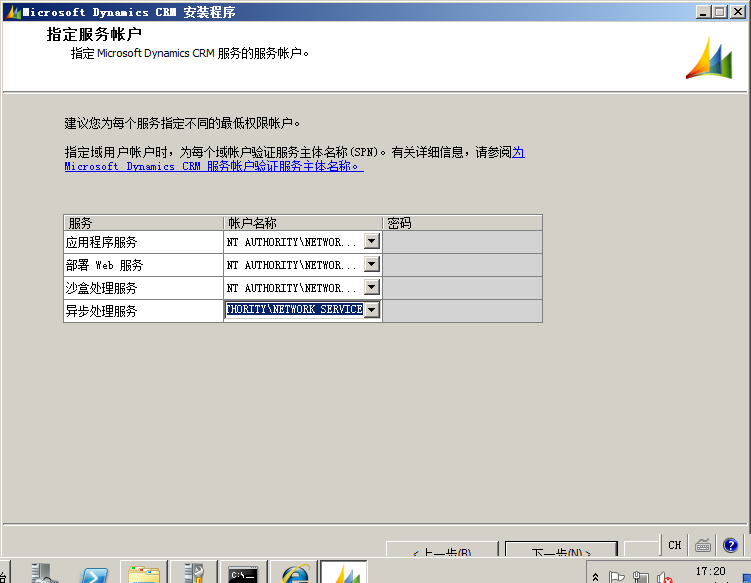Open the Server Manager taskbar icon
Viewport: 751px width, 583px height.
tap(45, 572)
